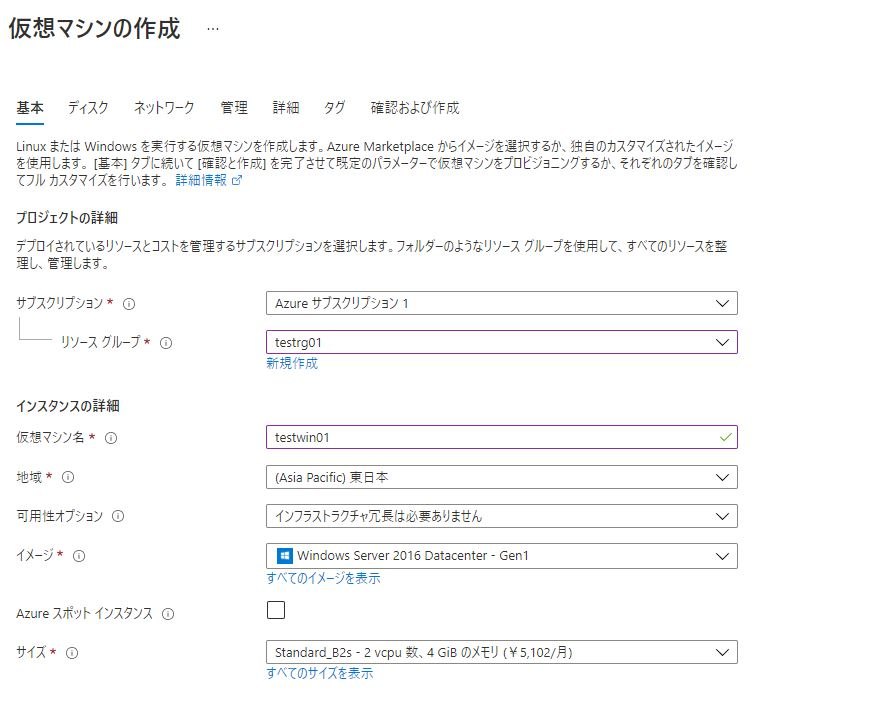Screen dimensions: 888x702
Task: Click the インスタンスの詳細 heading
Action: coord(68,406)
